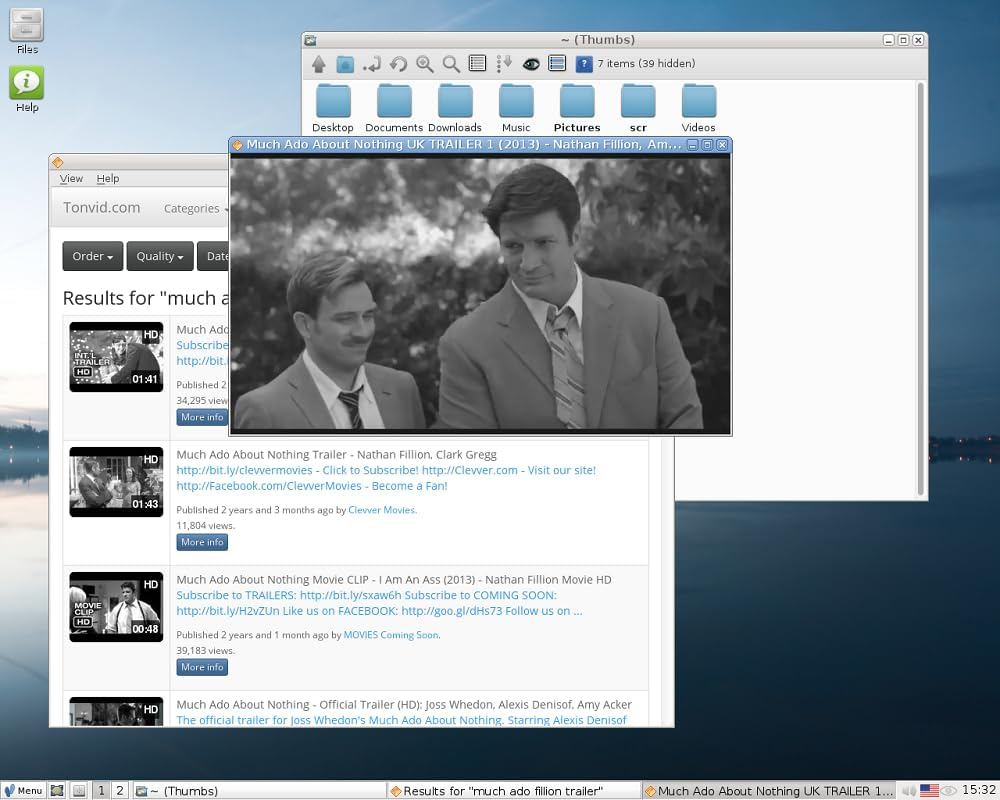This screenshot has height=800, width=1000.
Task: Open Help from the desktop icon
Action: [25, 80]
